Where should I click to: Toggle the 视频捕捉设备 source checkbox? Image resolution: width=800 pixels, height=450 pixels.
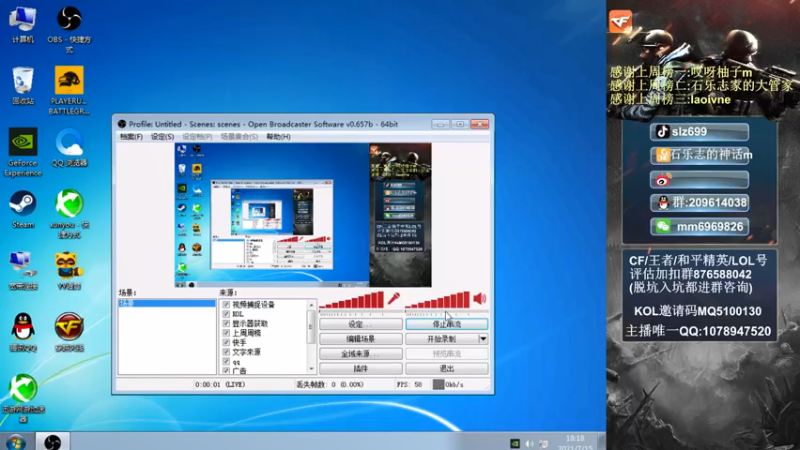[226, 305]
